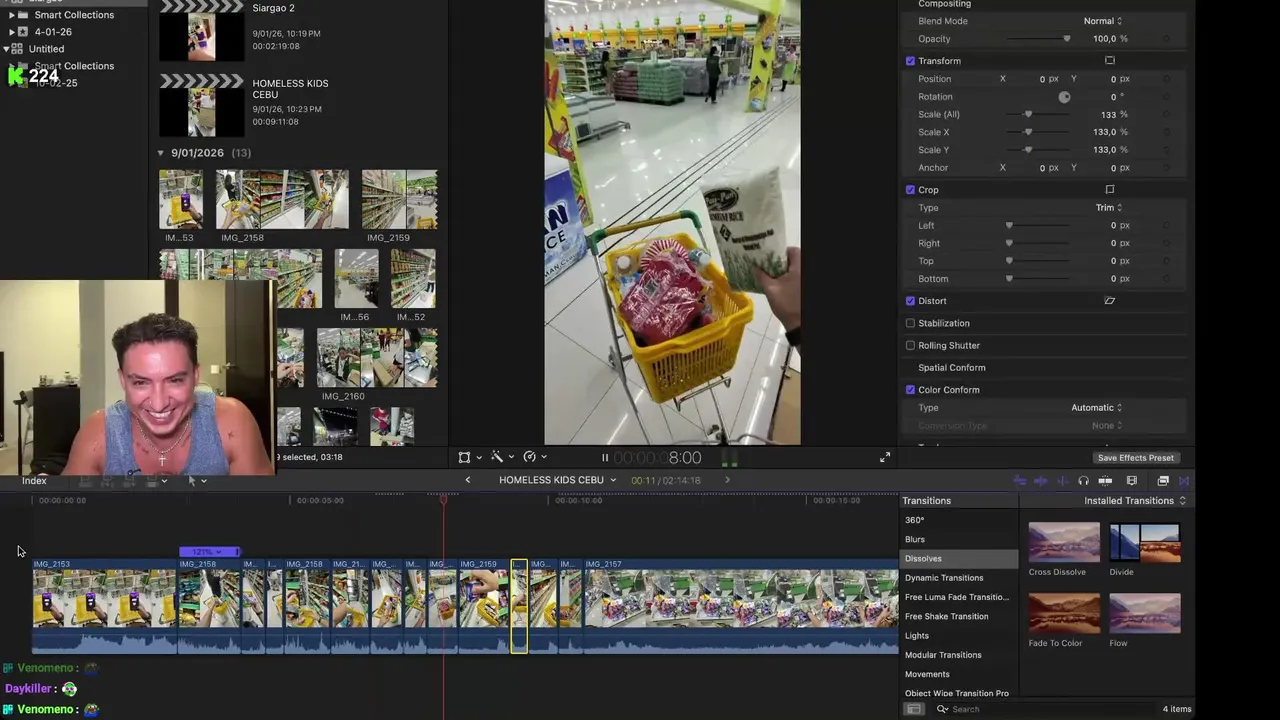Select the Divide transition thumbnail
Screen dimensions: 1280x720
pyautogui.click(x=1145, y=543)
